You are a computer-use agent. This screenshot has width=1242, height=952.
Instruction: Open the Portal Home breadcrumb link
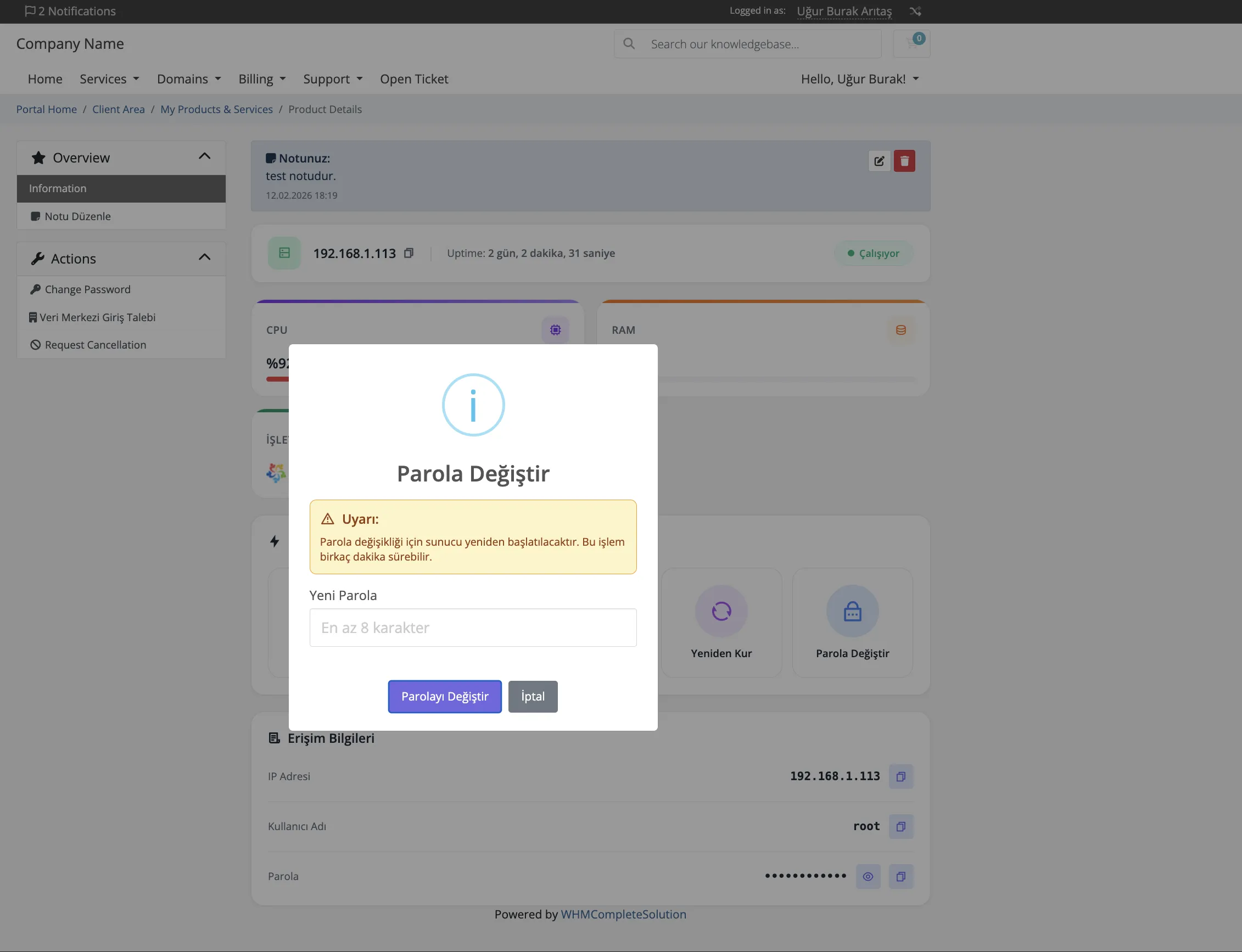tap(47, 109)
